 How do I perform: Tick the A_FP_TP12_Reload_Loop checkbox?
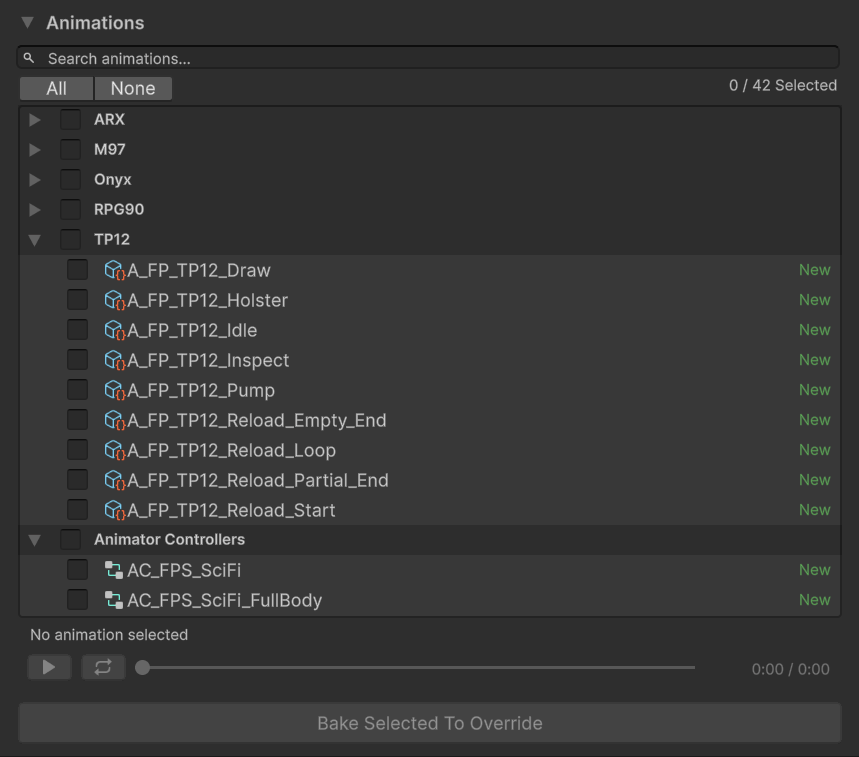pos(77,450)
